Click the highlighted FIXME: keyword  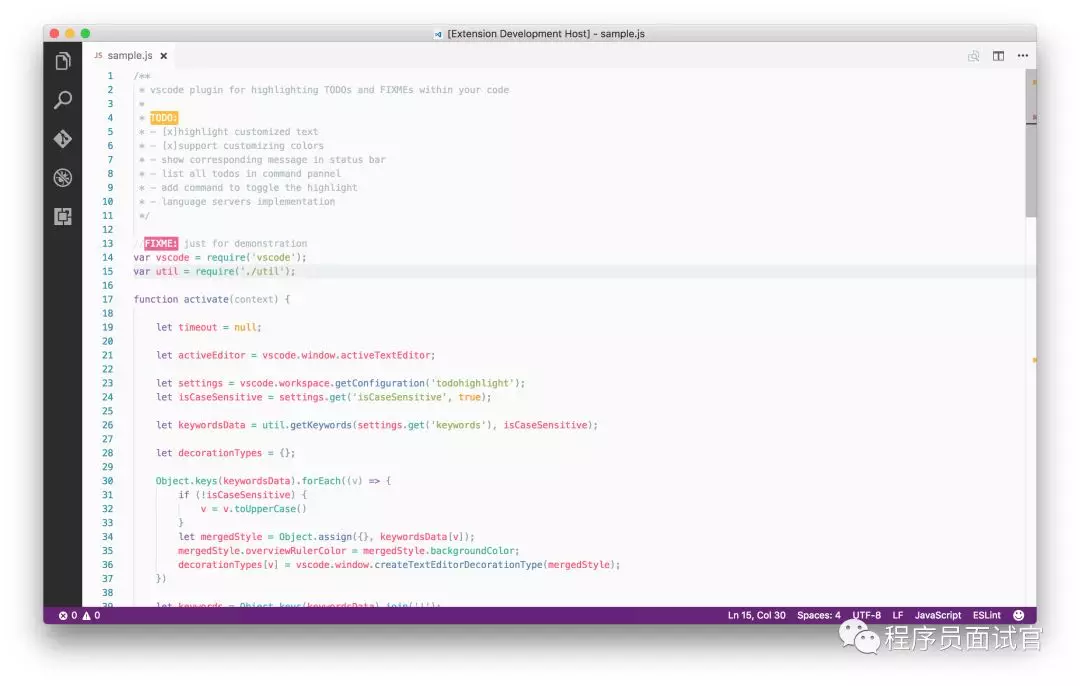(160, 243)
